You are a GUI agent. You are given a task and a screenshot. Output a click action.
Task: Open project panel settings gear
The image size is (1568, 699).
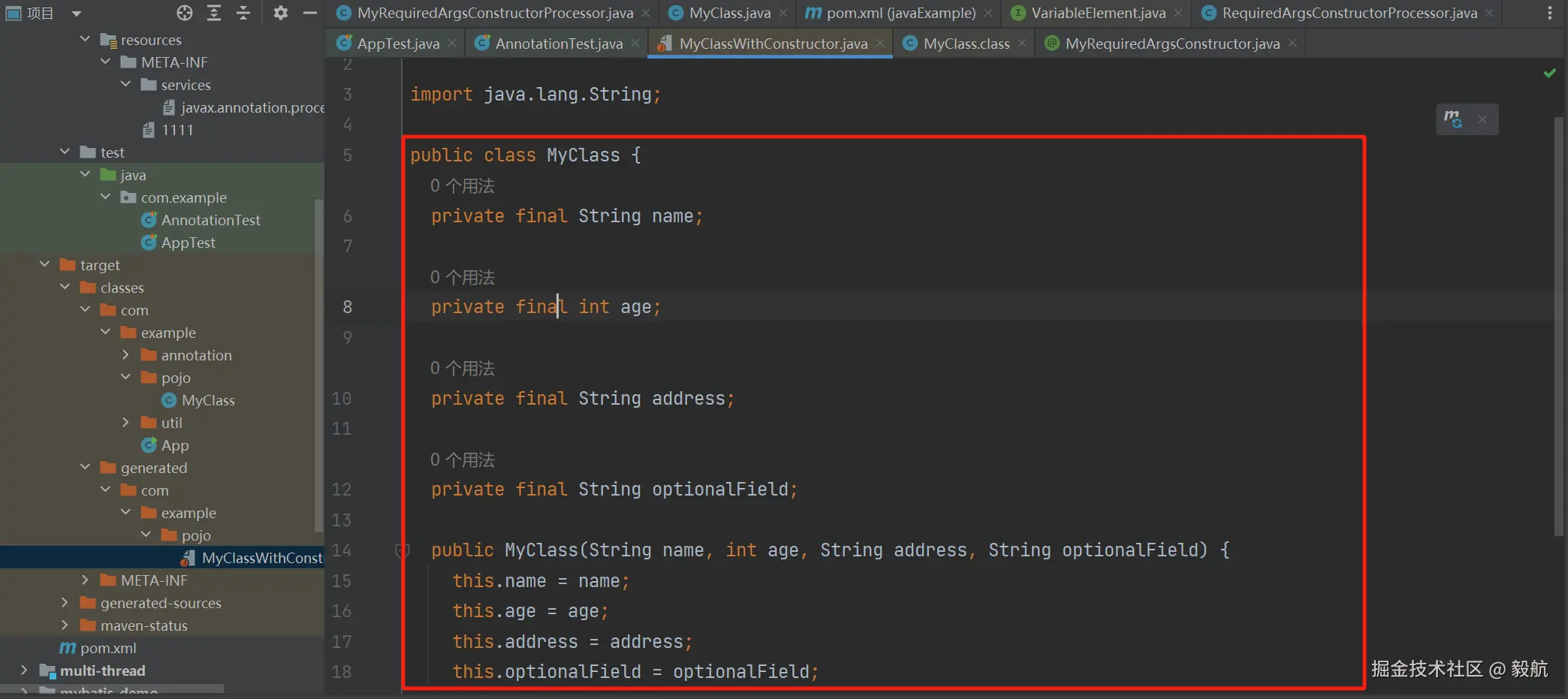[280, 13]
